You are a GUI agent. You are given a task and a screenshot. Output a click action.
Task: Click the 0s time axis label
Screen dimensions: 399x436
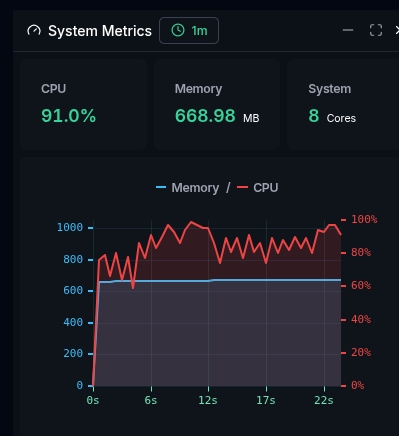pos(93,400)
